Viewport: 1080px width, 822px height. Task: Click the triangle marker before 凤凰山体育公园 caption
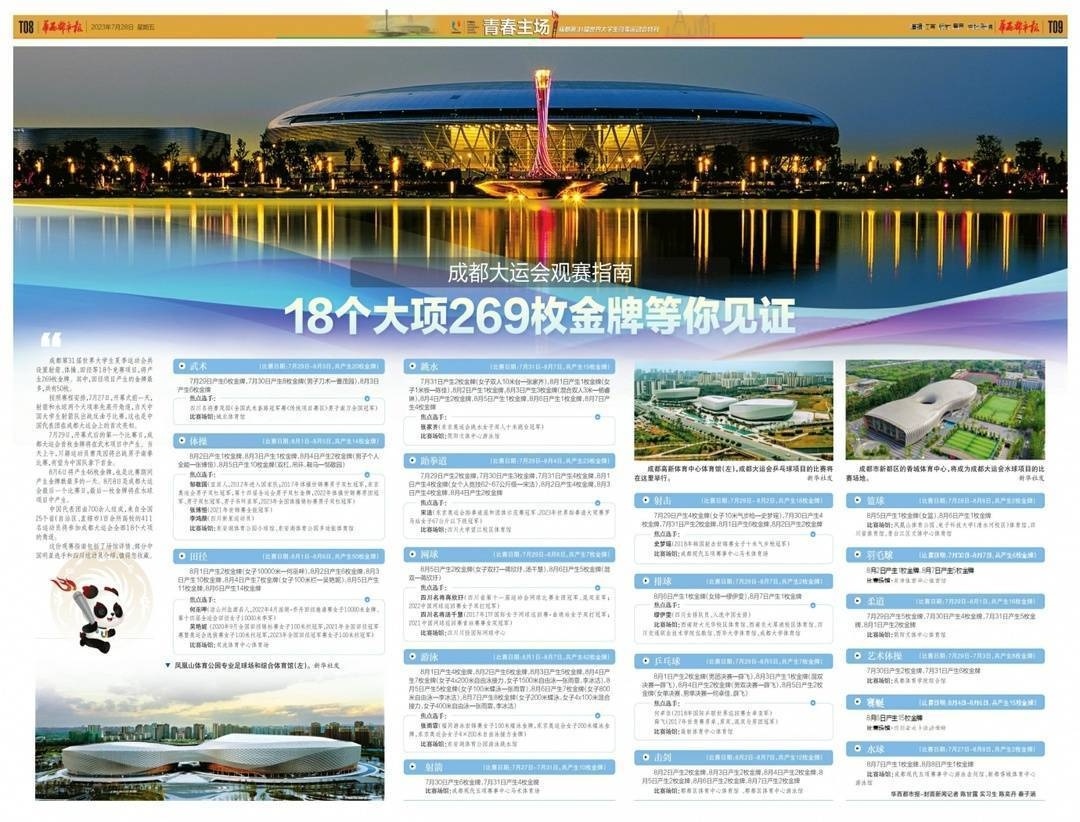(x=168, y=664)
